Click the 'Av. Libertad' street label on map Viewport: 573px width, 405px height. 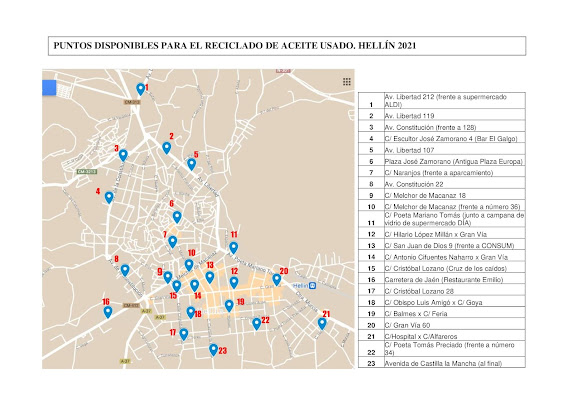point(208,187)
